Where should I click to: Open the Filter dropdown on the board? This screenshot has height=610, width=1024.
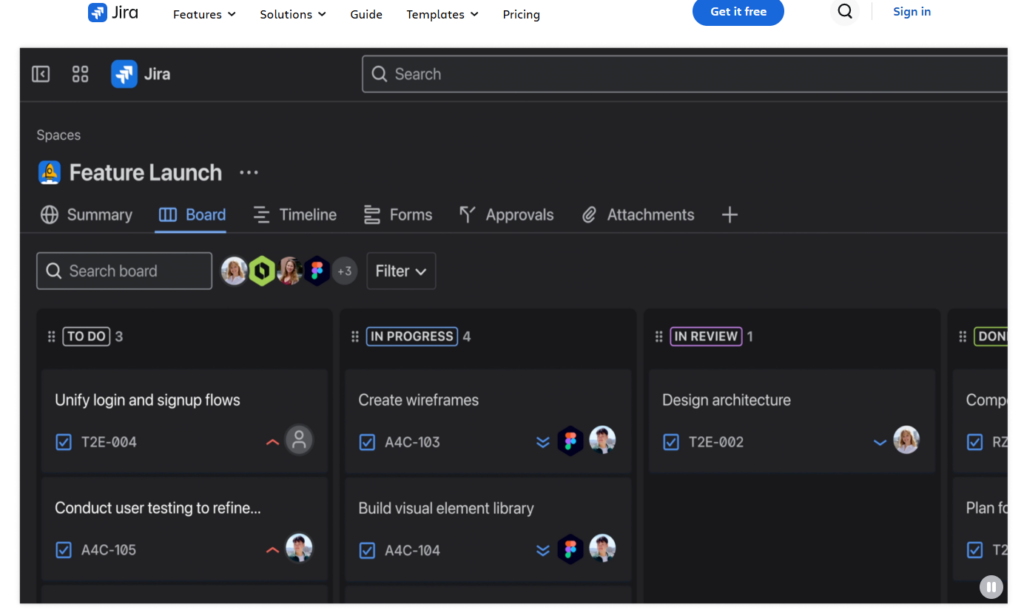click(x=401, y=271)
